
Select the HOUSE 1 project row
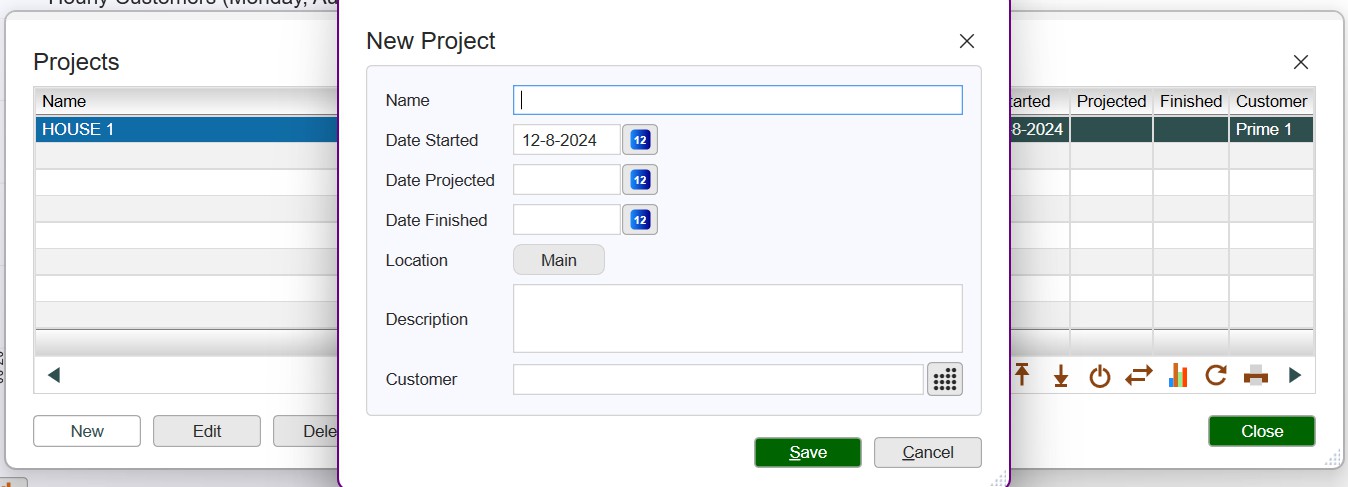[x=186, y=129]
